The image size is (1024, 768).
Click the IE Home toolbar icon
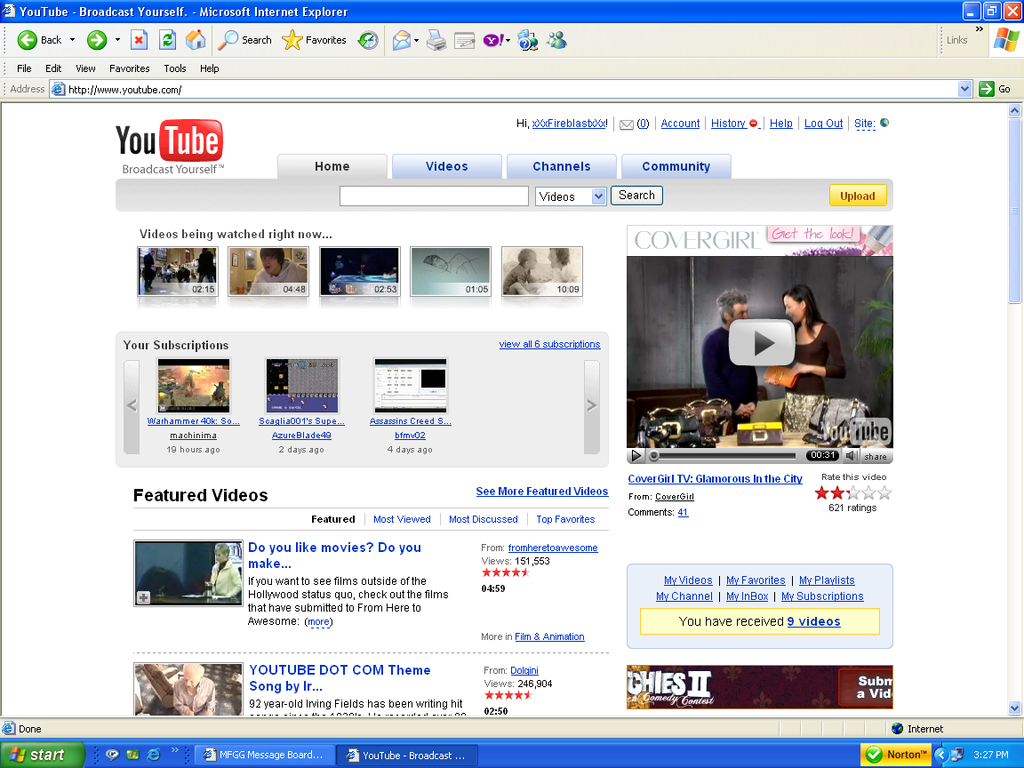196,40
